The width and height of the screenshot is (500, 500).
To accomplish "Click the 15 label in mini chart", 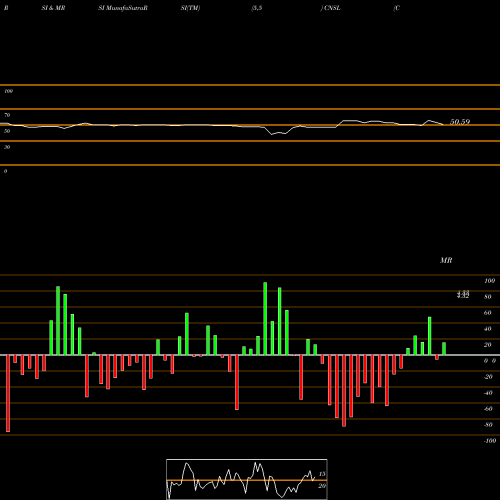I will tap(322, 474).
